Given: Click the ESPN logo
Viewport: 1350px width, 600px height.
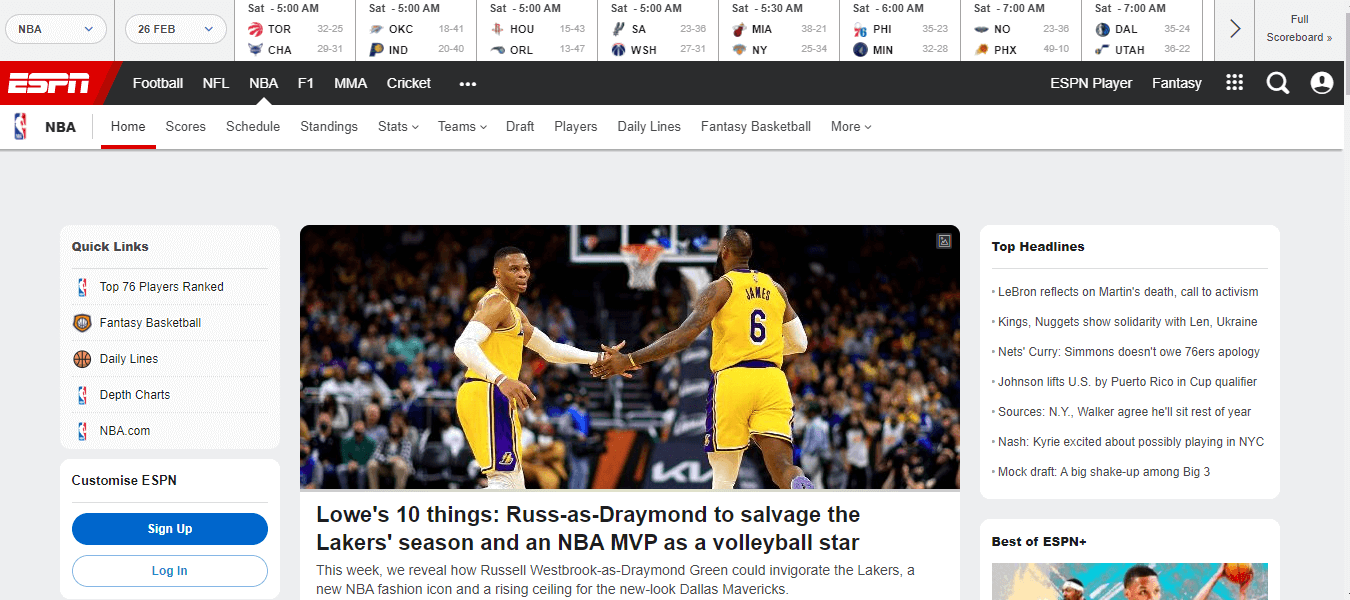Looking at the screenshot, I should click(x=49, y=84).
